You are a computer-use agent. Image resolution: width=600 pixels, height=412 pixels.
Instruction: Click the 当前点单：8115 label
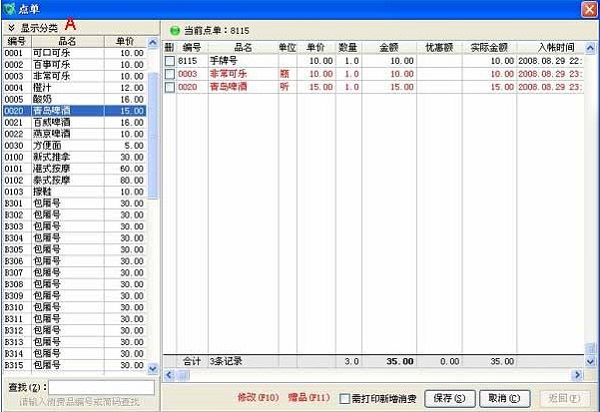pyautogui.click(x=217, y=31)
